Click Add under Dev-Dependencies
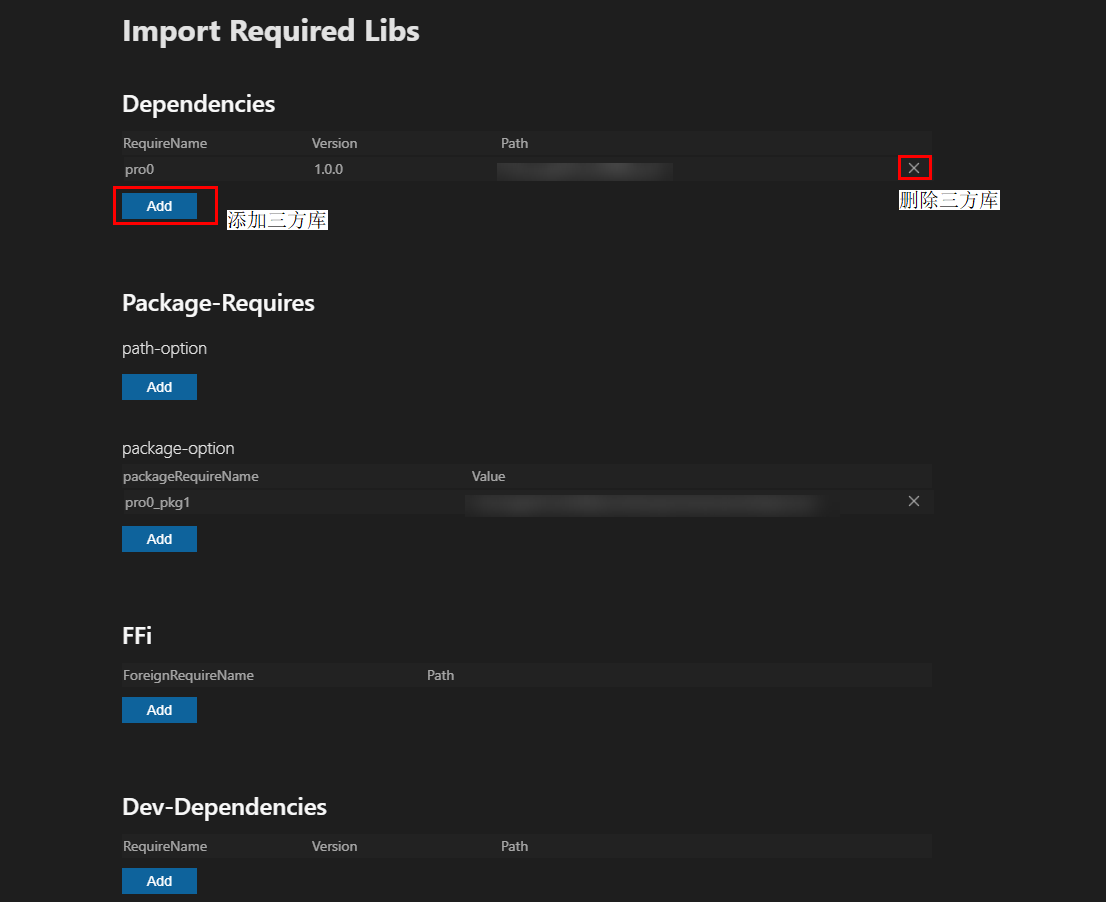Image resolution: width=1106 pixels, height=902 pixels. (160, 881)
